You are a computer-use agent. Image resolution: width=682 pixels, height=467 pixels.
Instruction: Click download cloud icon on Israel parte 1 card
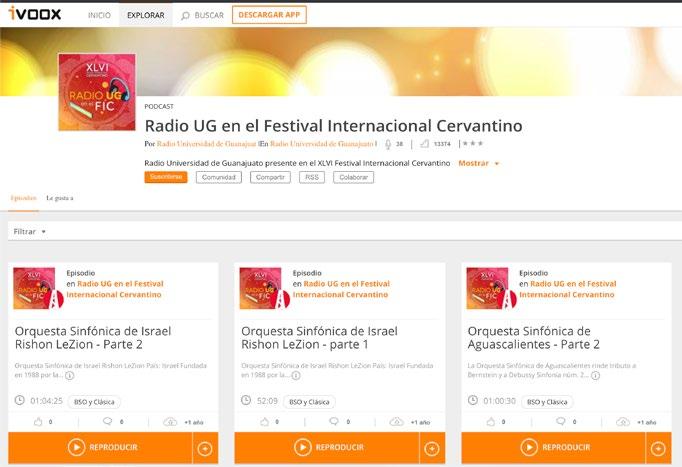pyautogui.click(x=397, y=422)
